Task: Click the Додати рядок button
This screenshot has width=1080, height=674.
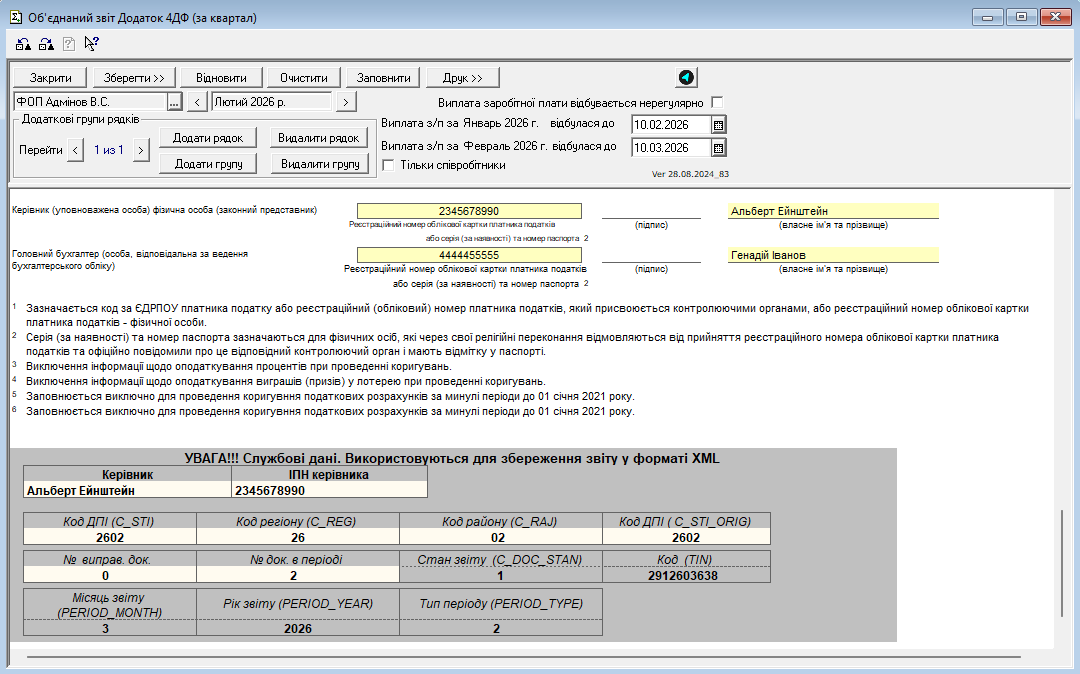Action: coord(208,138)
